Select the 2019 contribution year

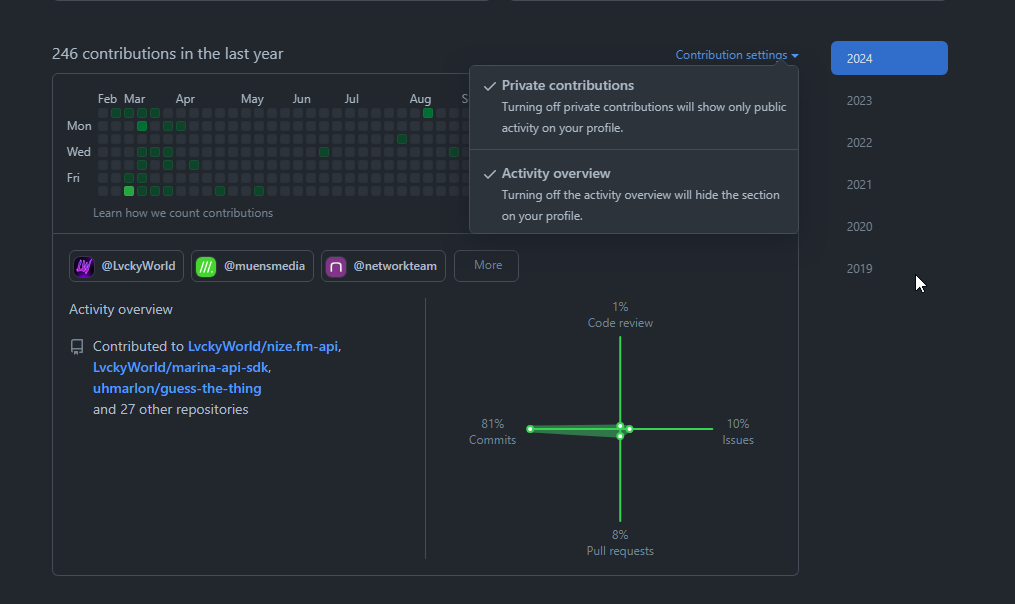coord(859,269)
